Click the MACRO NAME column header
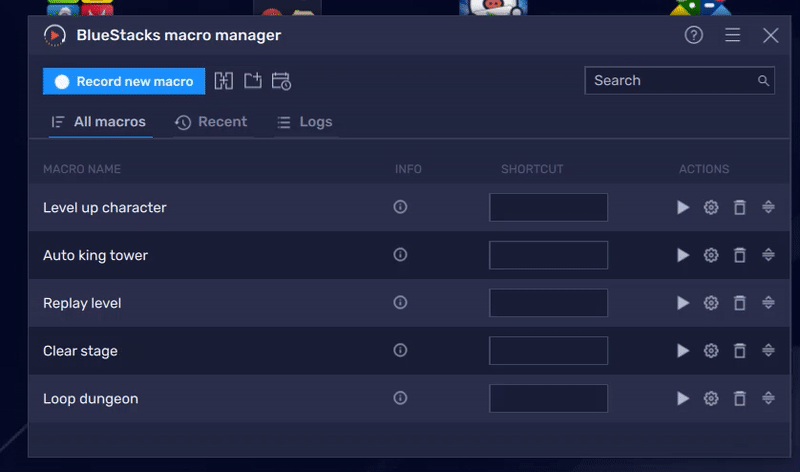Screen dimensions: 800x472 (x=82, y=169)
